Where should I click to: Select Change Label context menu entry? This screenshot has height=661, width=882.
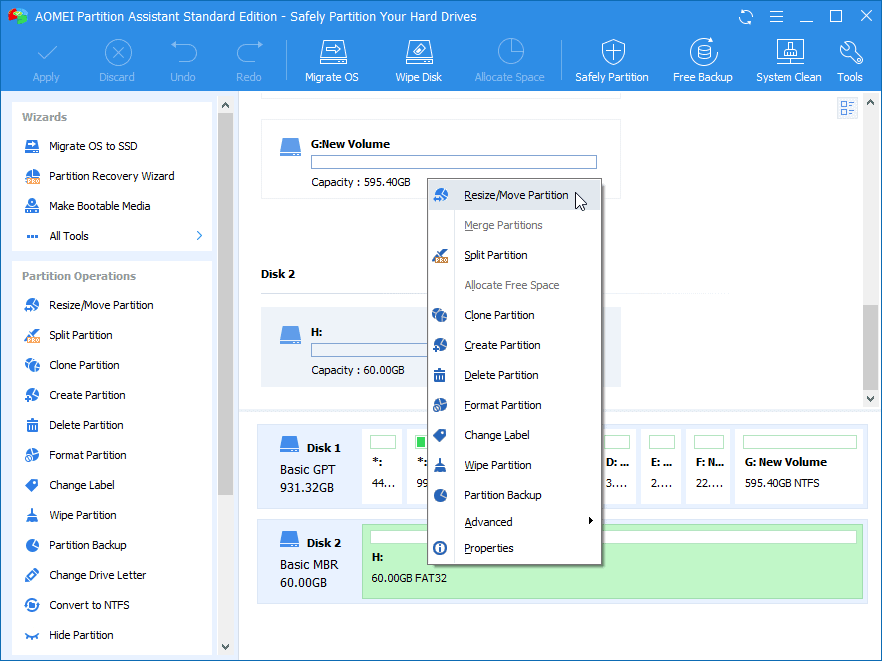tap(514, 435)
